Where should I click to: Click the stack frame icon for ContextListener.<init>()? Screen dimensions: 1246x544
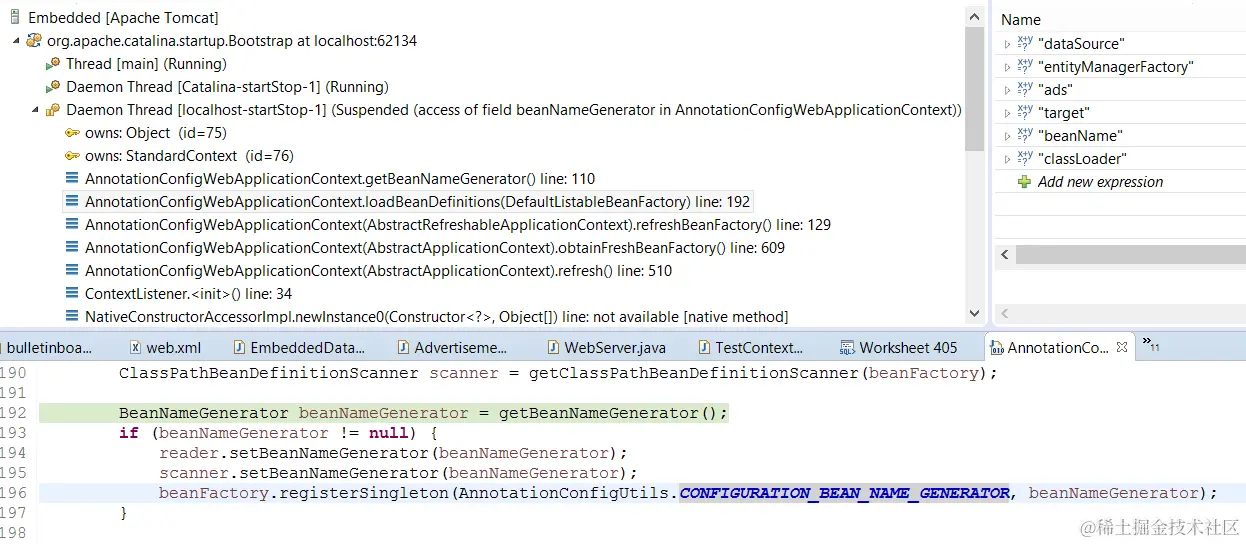72,294
